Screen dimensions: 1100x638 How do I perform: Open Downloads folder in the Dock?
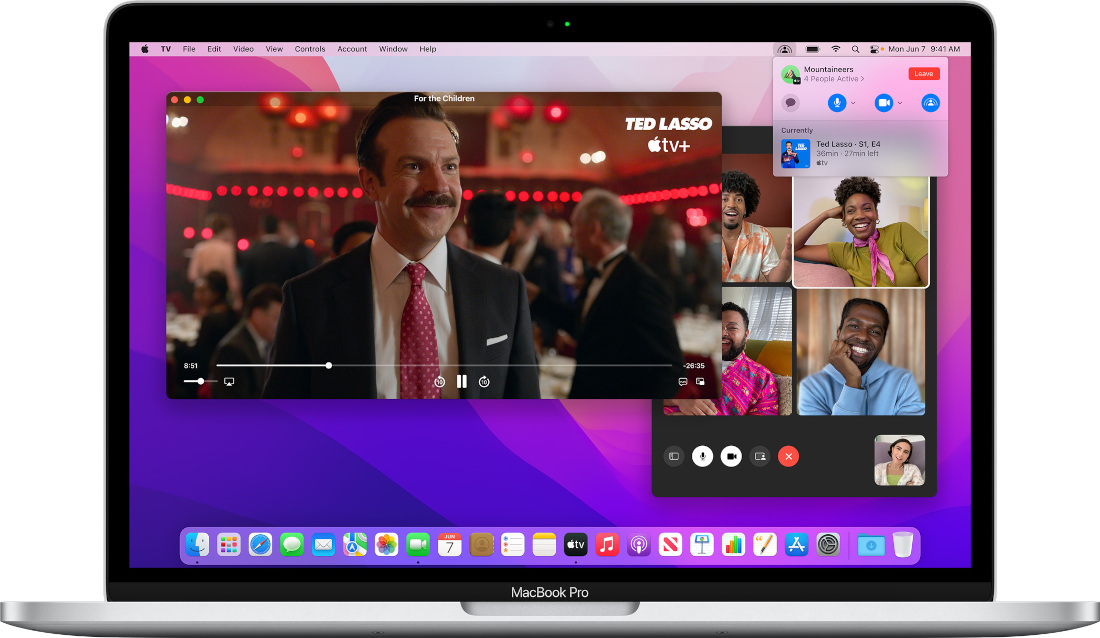click(x=871, y=545)
